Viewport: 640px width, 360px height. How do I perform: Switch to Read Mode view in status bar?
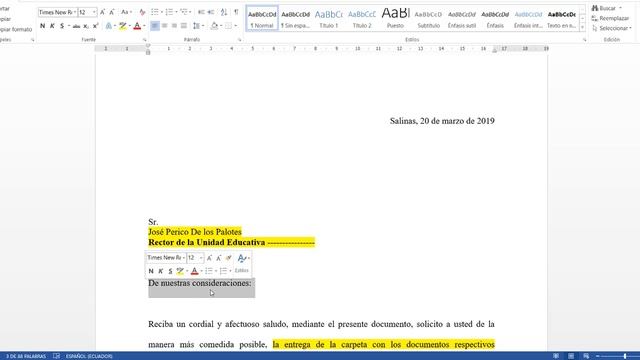[556, 356]
